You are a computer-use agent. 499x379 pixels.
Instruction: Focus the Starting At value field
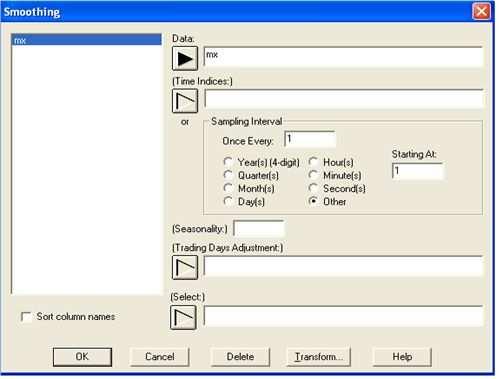tap(418, 171)
